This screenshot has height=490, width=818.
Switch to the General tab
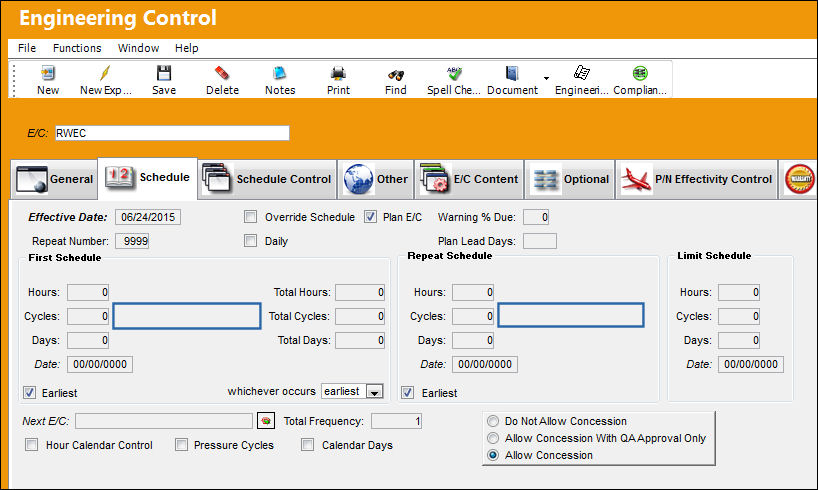point(54,180)
